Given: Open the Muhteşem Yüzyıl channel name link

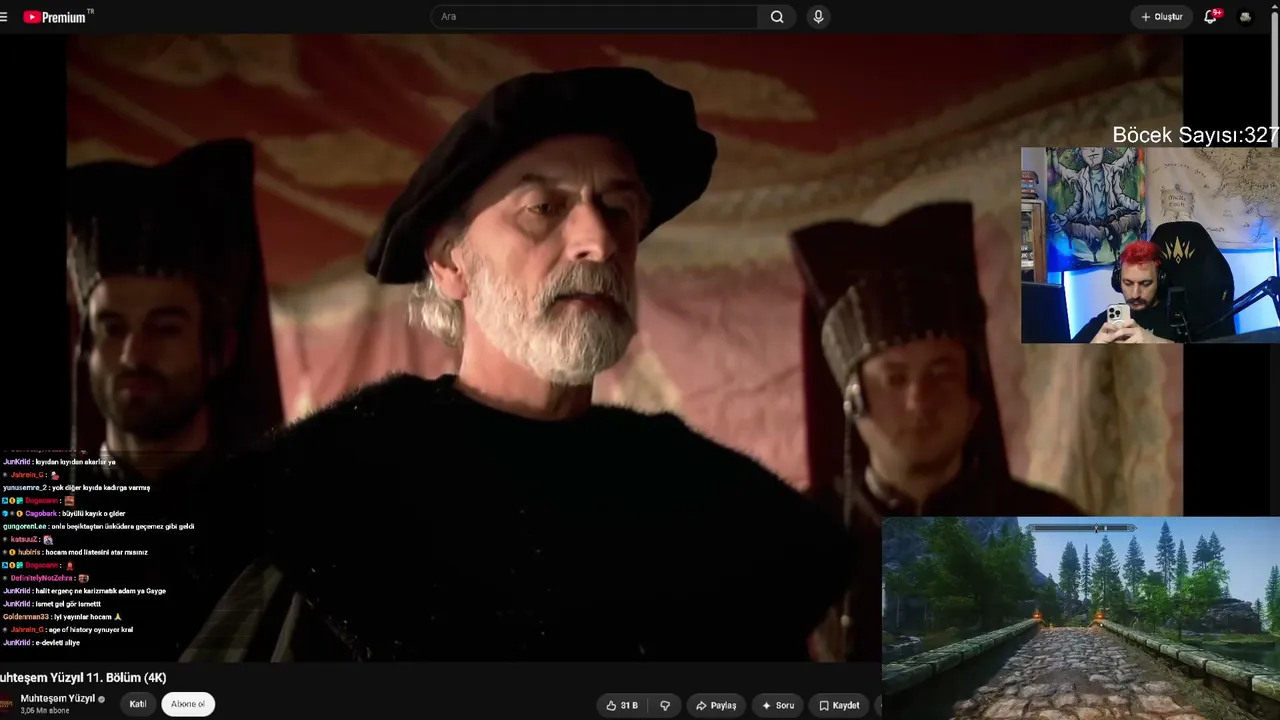Looking at the screenshot, I should 58,698.
